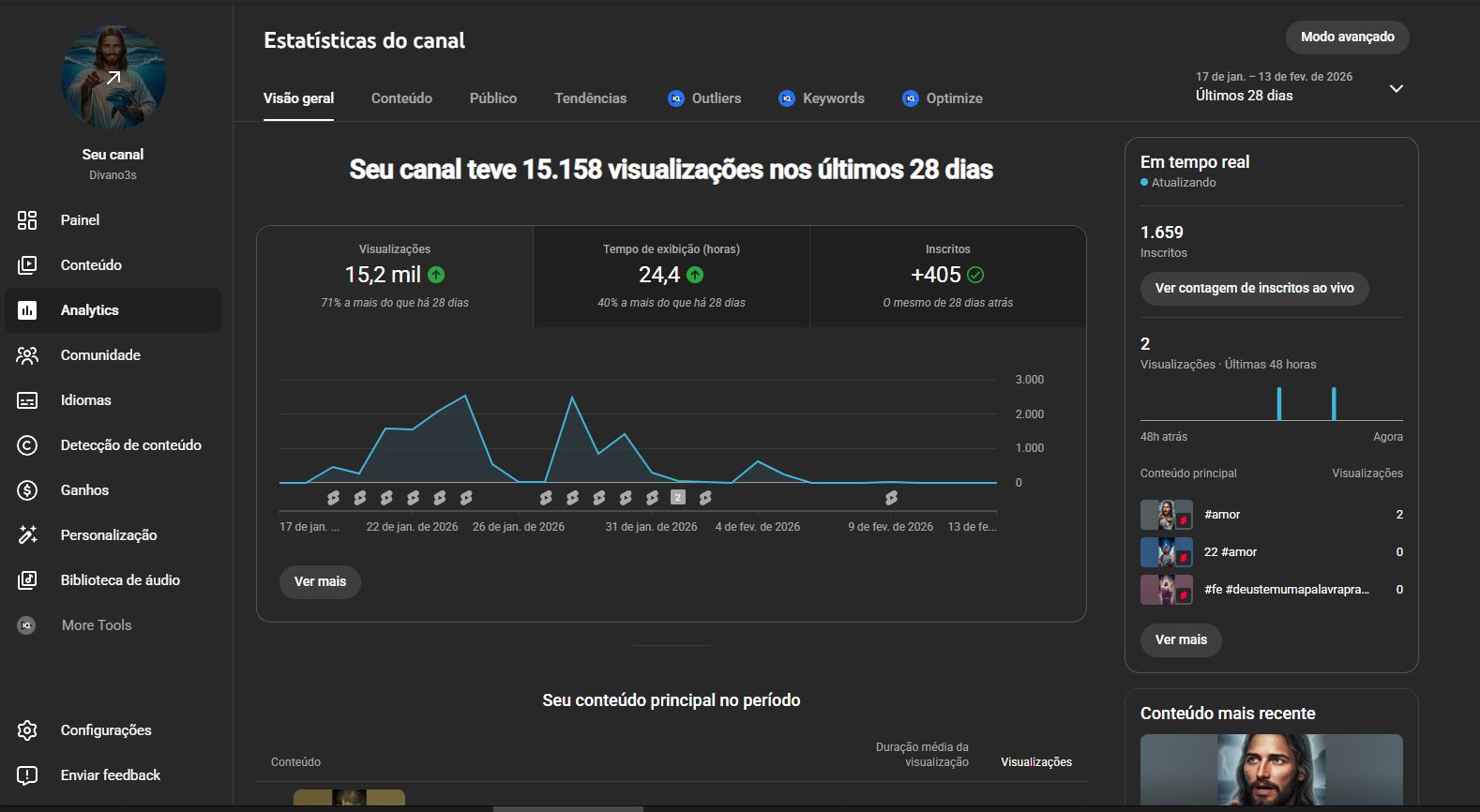Click the #amor video title
The width and height of the screenshot is (1480, 812).
[x=1222, y=515]
